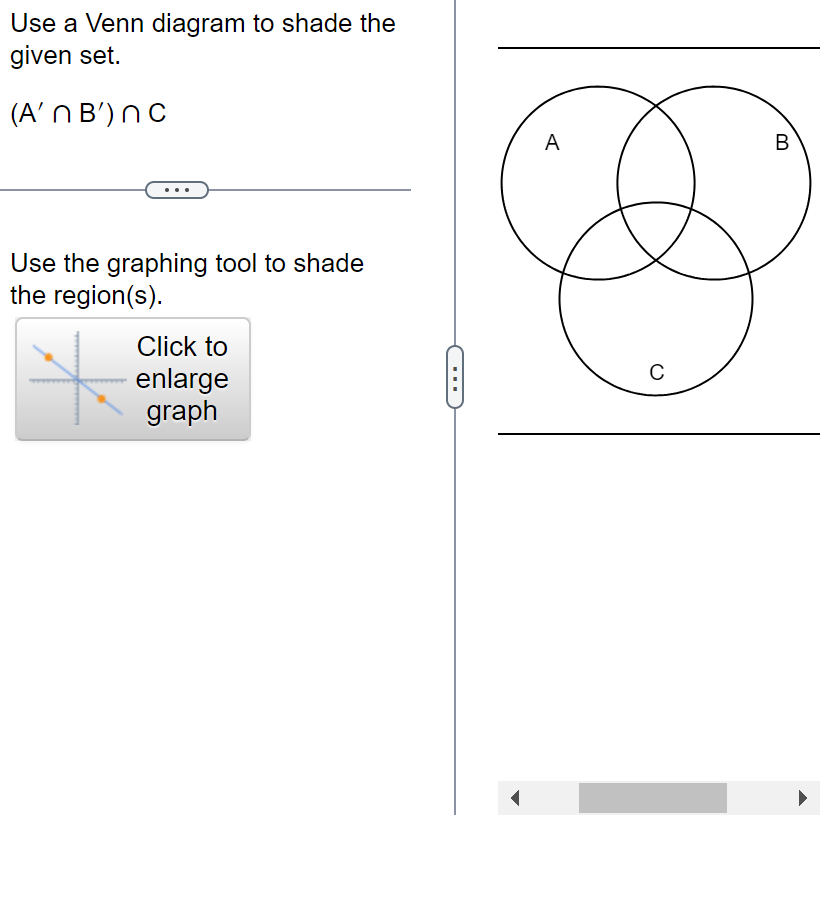
Task: Click the instruction text about the graphing tool
Action: pos(186,279)
